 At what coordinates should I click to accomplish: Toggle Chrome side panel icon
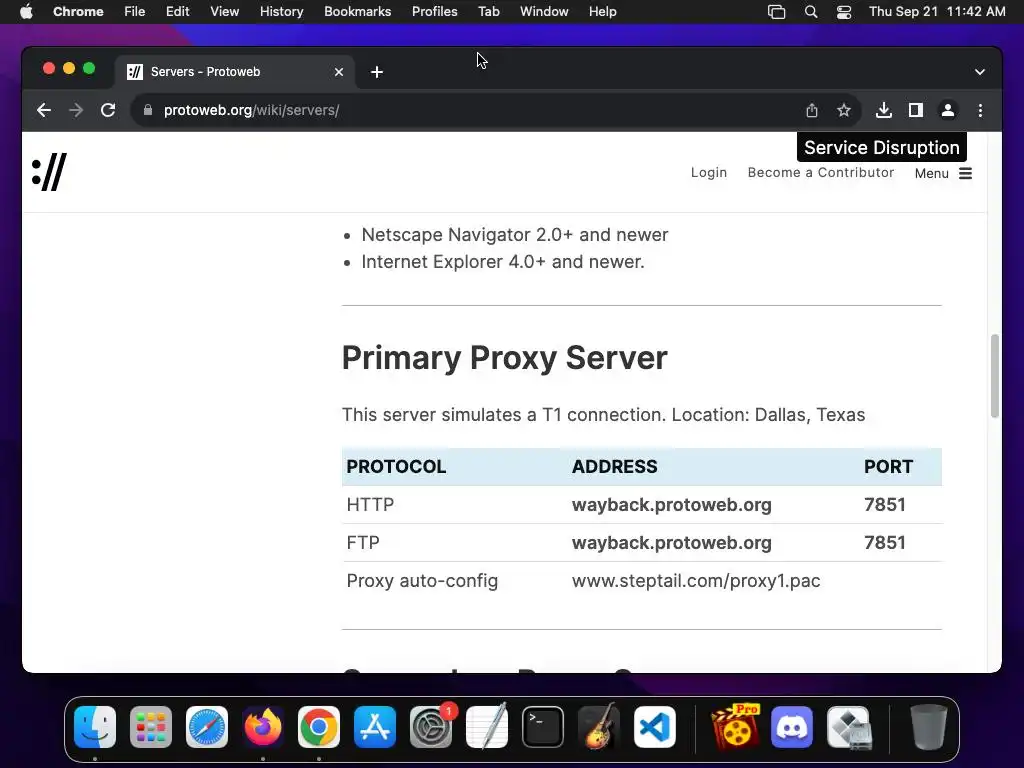916,110
